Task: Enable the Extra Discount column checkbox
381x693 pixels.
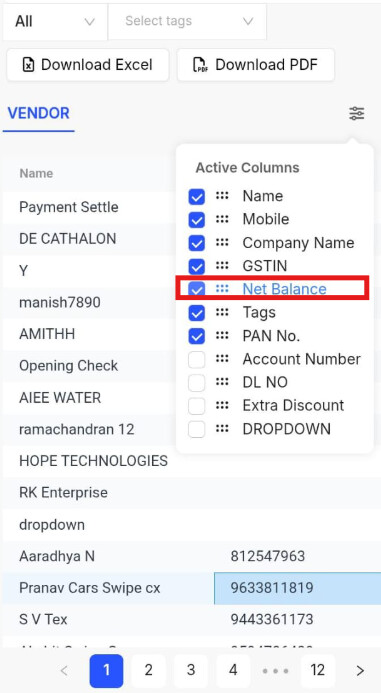Action: coord(196,406)
